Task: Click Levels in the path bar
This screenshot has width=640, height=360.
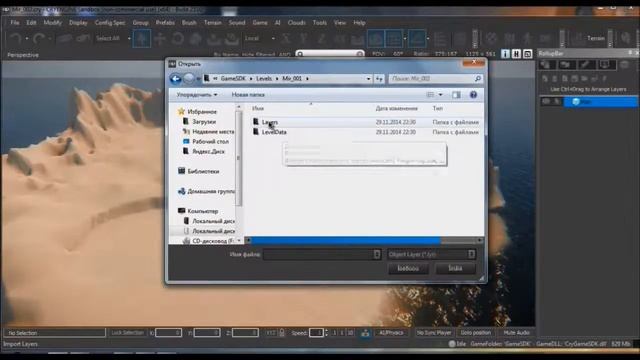Action: (264, 78)
